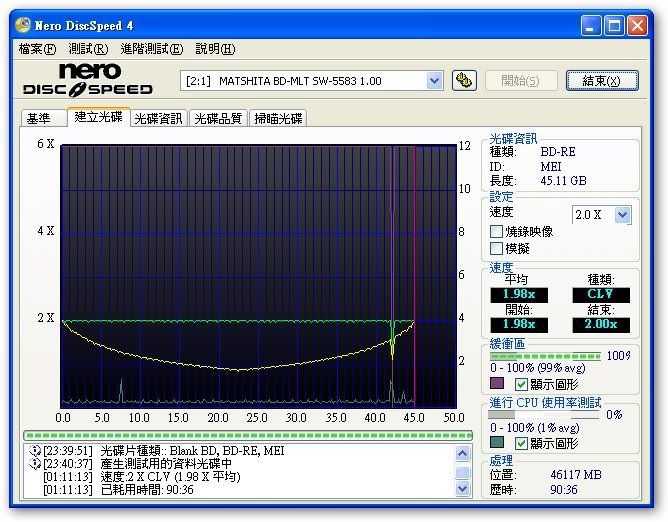Click the BD-RE disc type value
The height and width of the screenshot is (522, 668).
[x=558, y=152]
